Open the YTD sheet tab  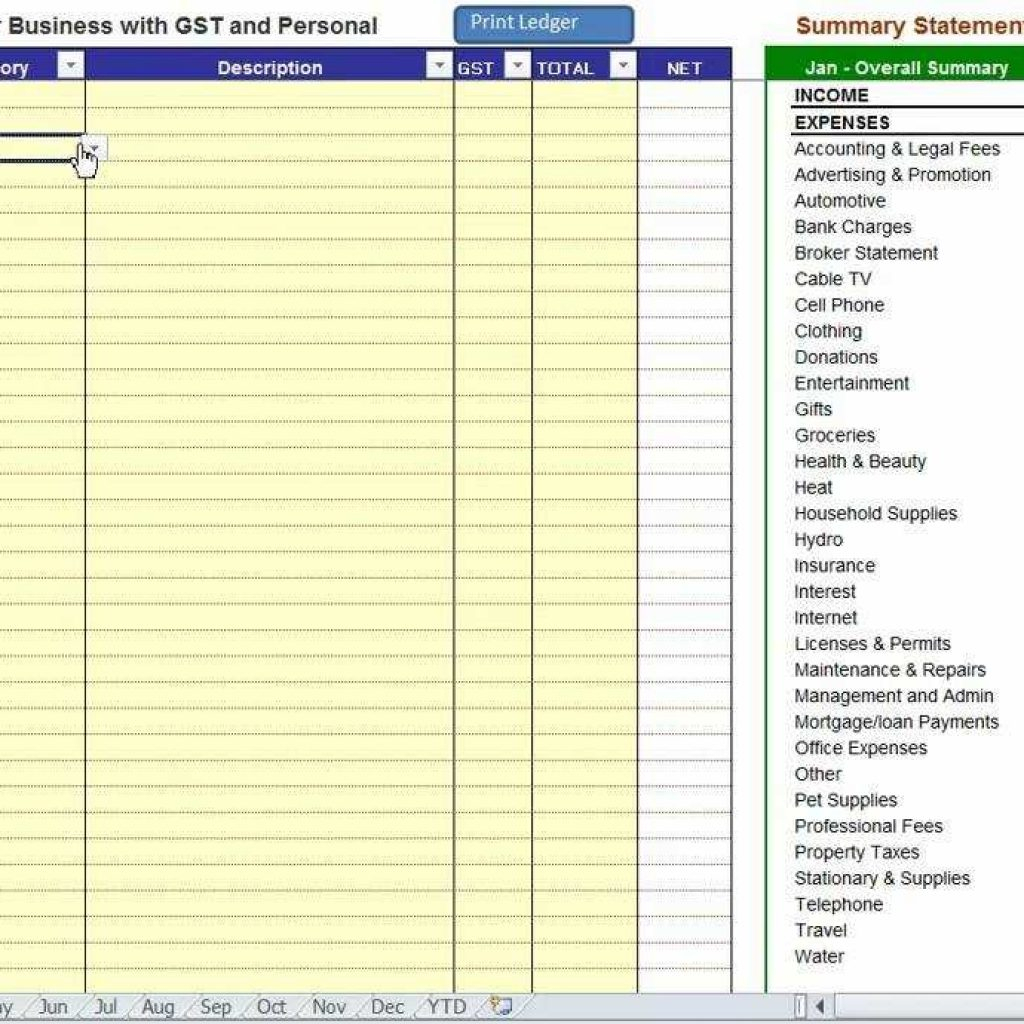pos(447,1006)
